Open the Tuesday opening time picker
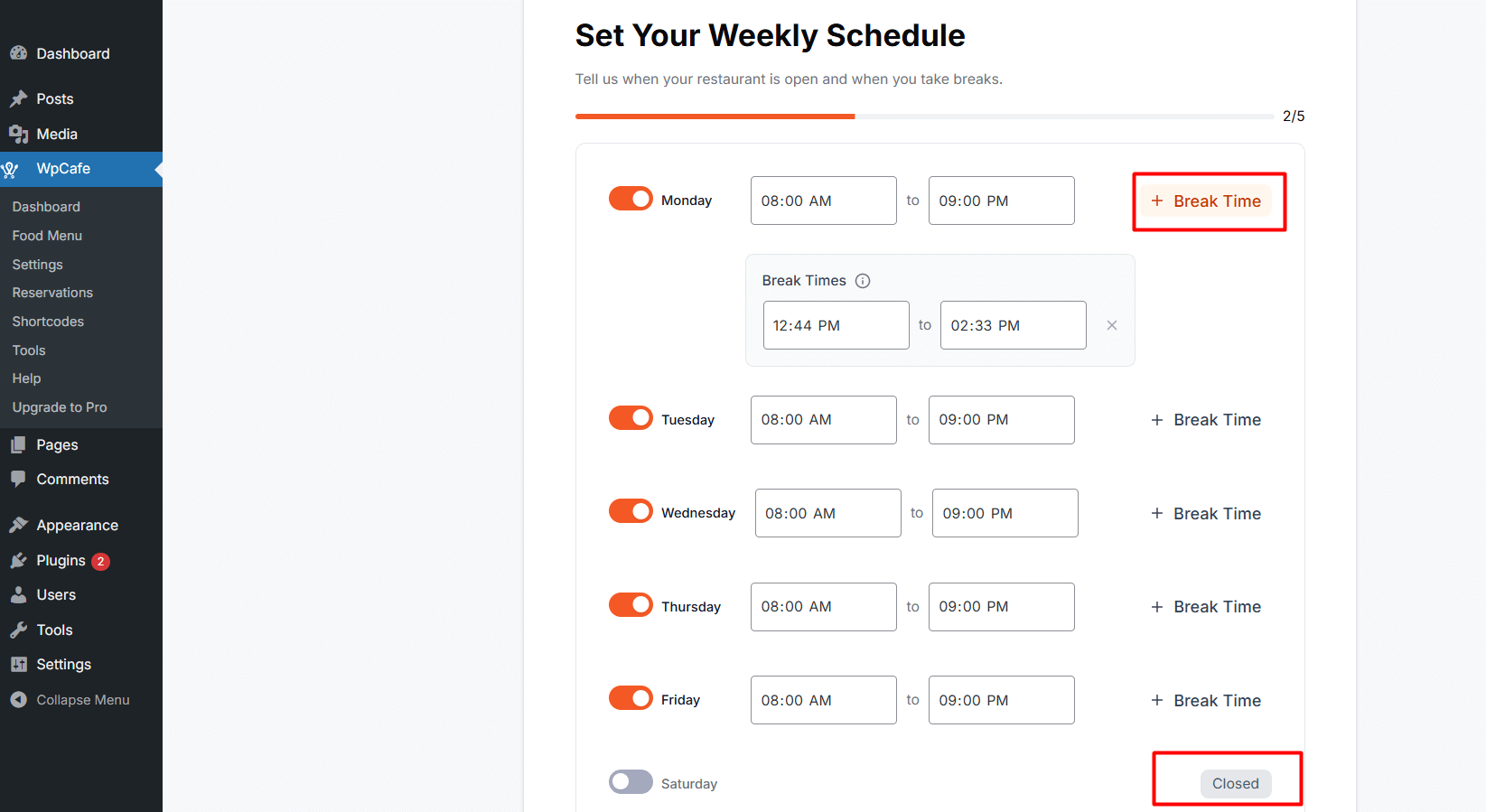Image resolution: width=1486 pixels, height=812 pixels. click(823, 420)
